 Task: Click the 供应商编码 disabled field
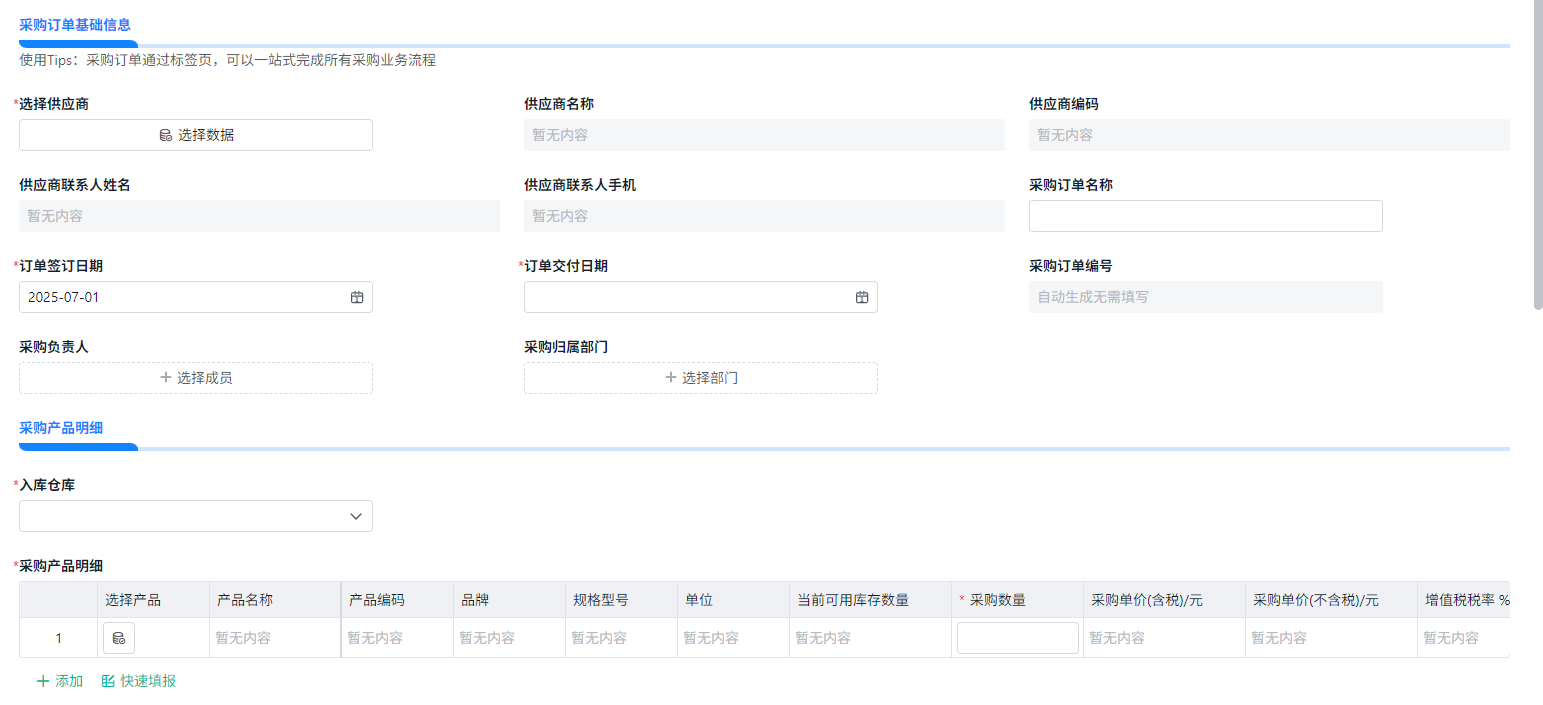[1269, 135]
